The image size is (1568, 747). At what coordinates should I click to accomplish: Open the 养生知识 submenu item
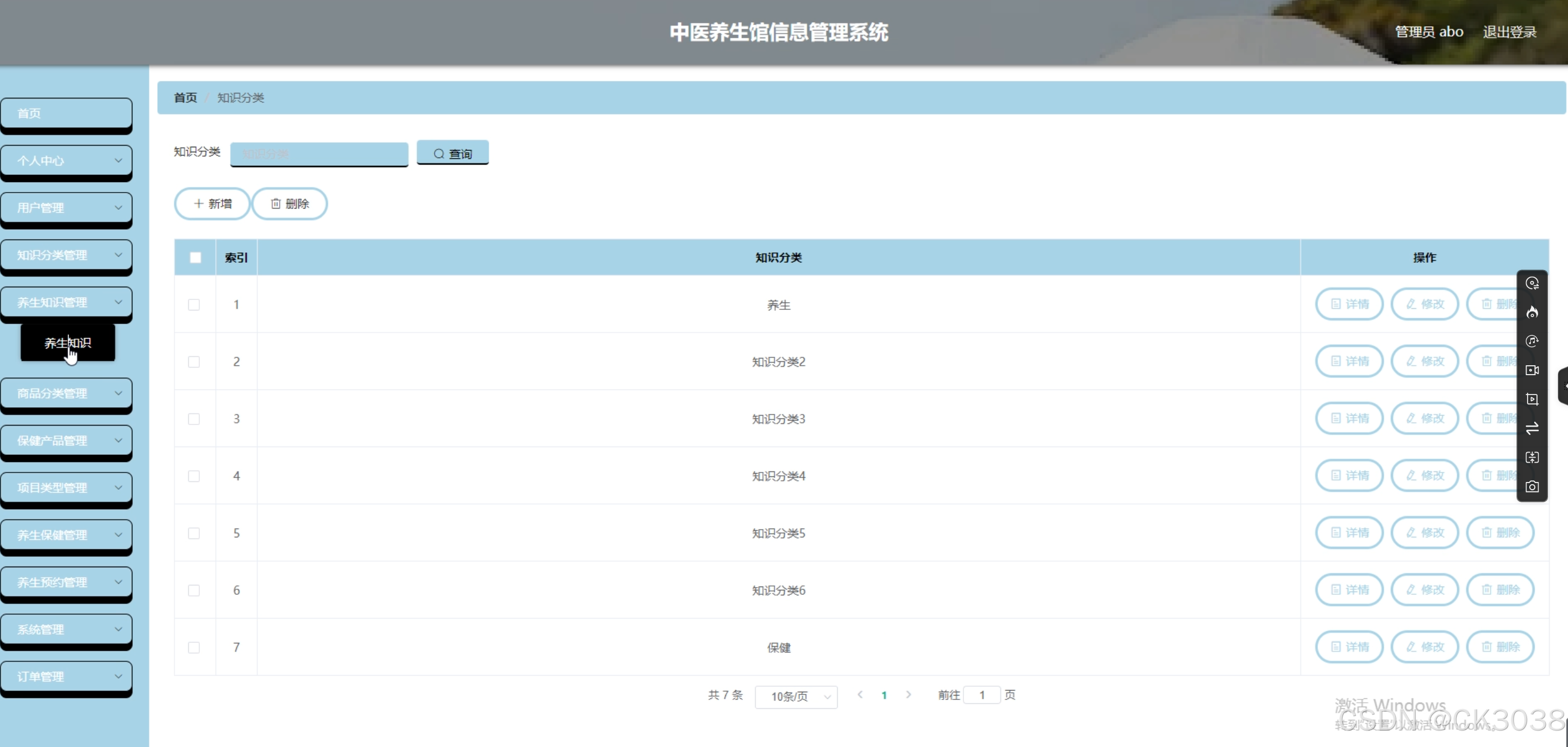coord(68,343)
